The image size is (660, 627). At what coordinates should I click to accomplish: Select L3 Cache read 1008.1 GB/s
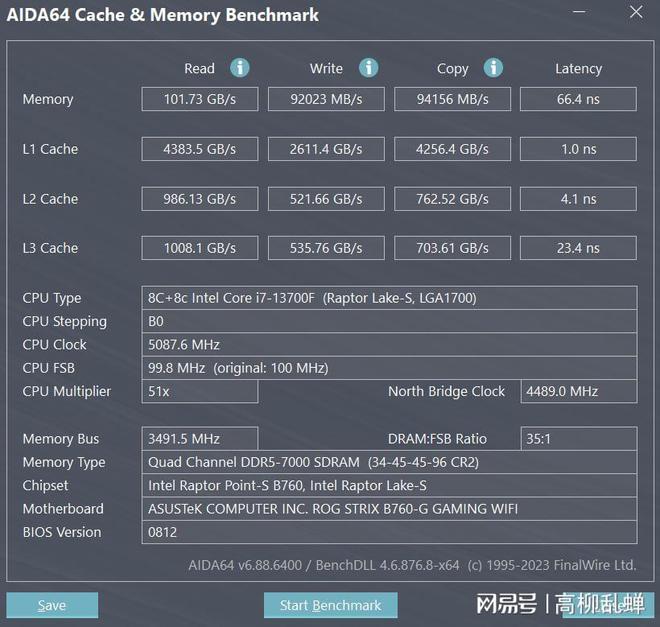[200, 248]
